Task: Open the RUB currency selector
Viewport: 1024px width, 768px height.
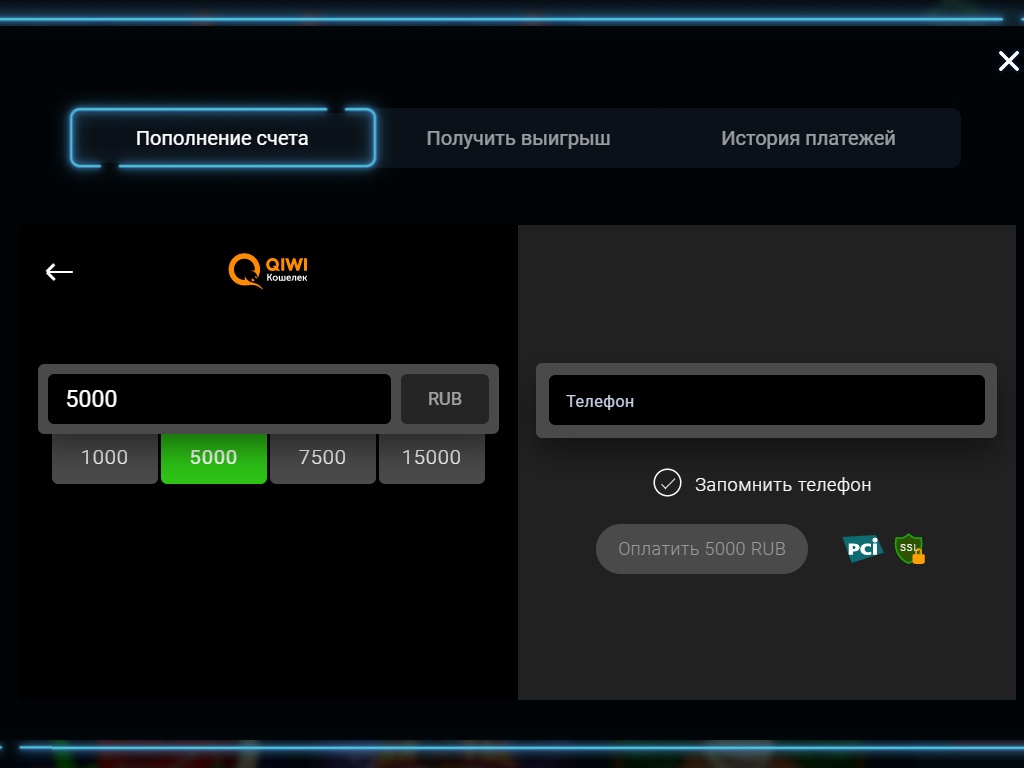Action: (x=445, y=399)
